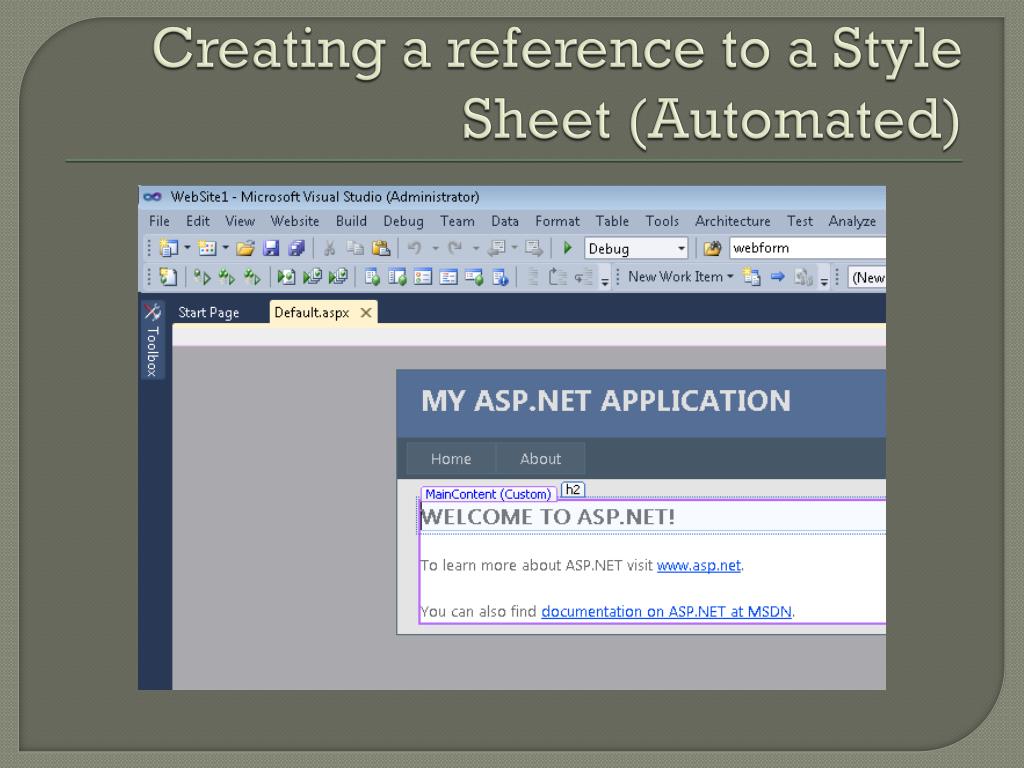The width and height of the screenshot is (1024, 768).
Task: Click the text 'To learn more about ASP.NET visit'
Action: click(x=536, y=566)
